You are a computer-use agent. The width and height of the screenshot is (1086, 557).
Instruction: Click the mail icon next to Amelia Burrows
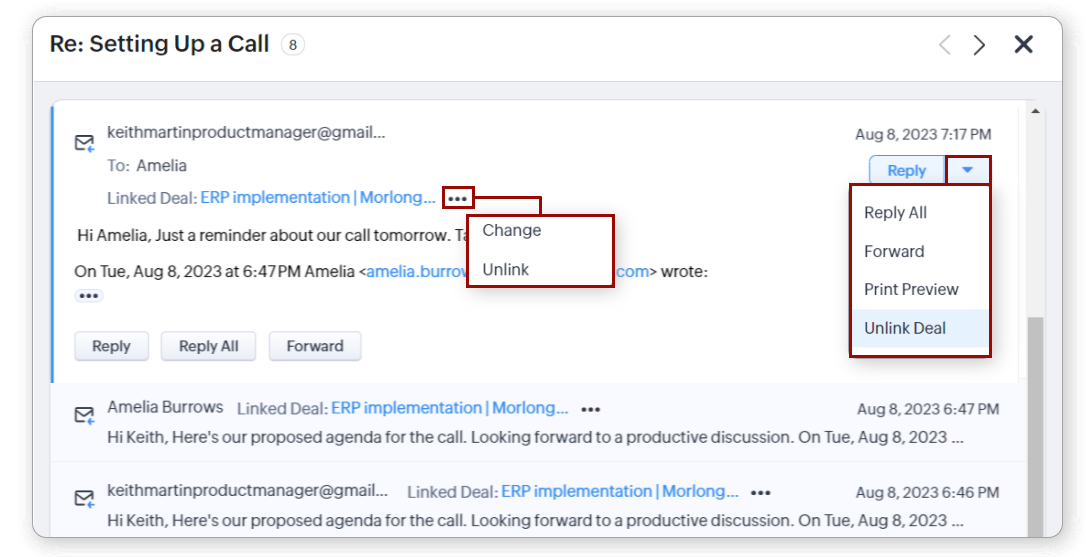coord(85,415)
